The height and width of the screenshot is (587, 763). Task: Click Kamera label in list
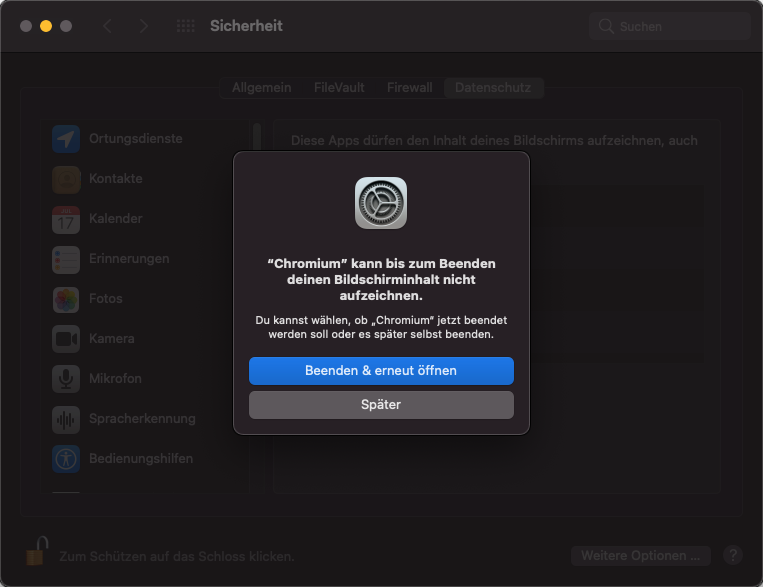tap(112, 338)
